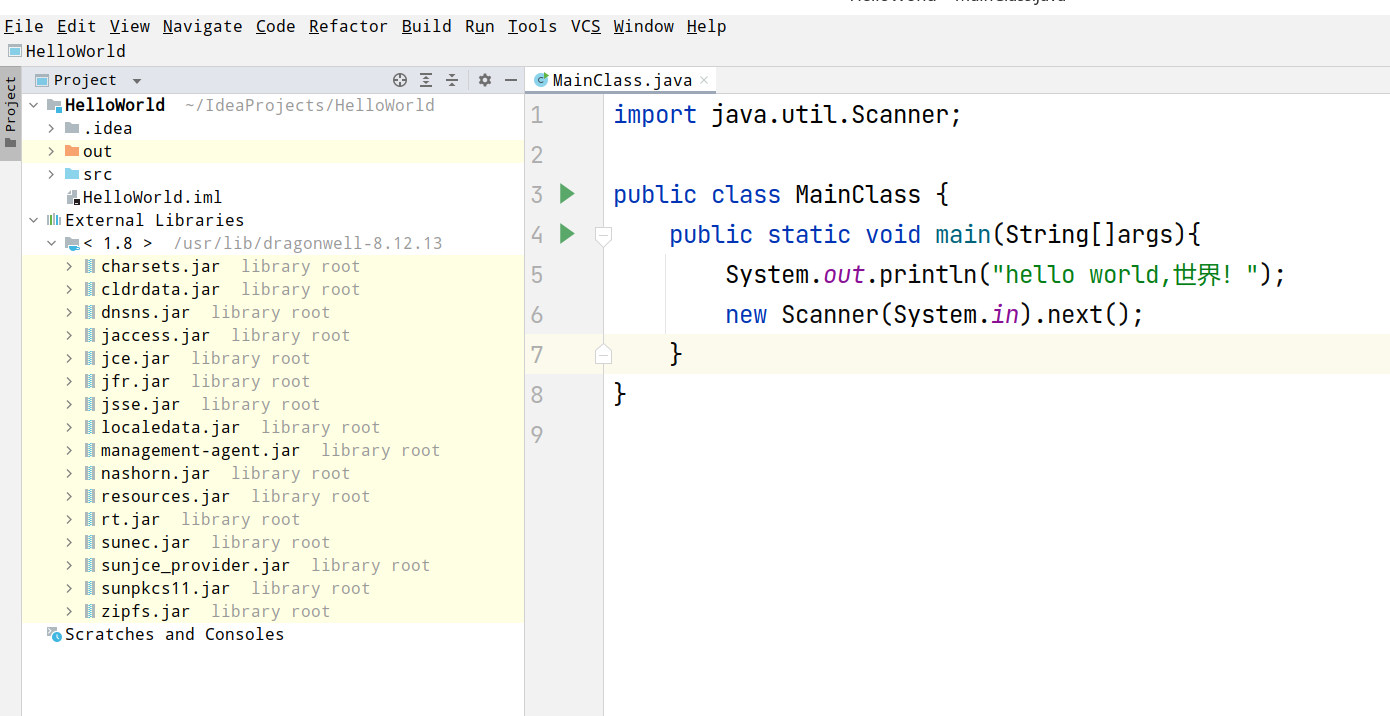
Task: Click the Scratches and Consoles icon
Action: [x=54, y=634]
